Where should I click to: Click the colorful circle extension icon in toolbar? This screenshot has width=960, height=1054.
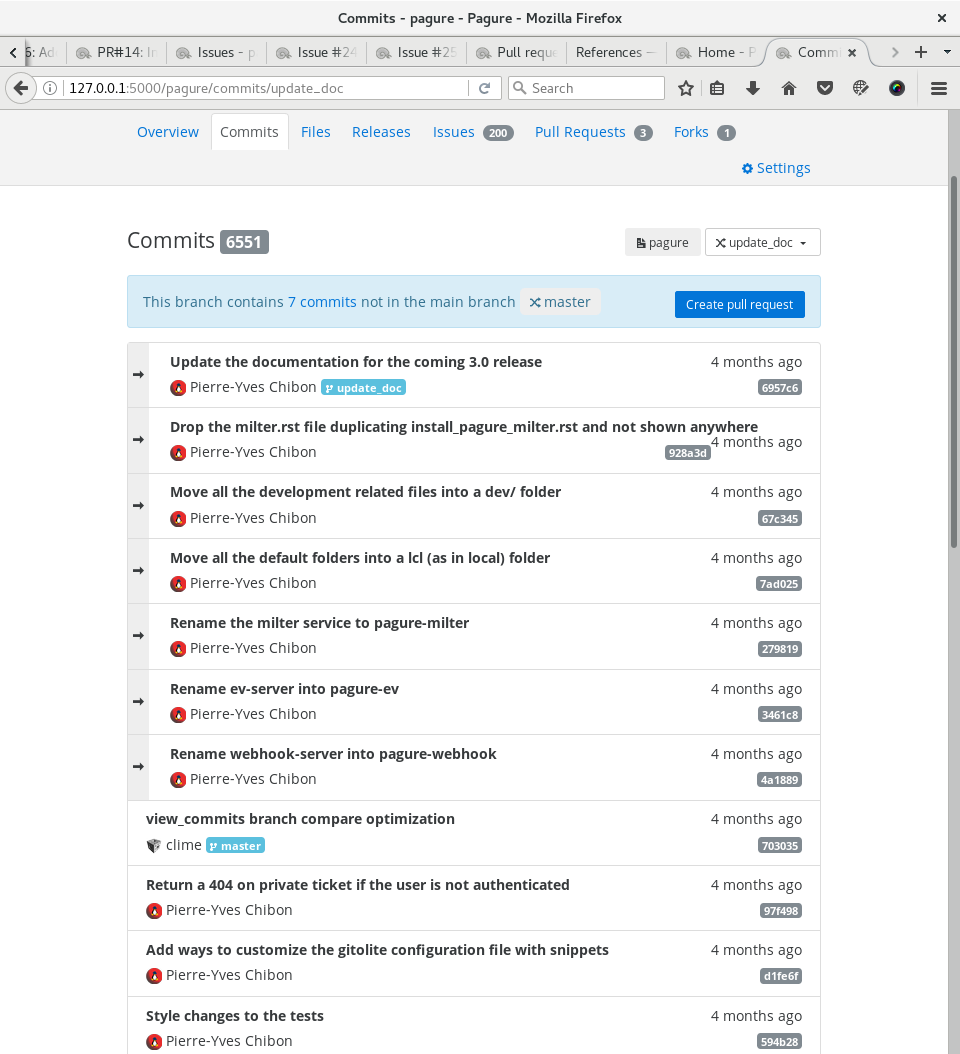[897, 88]
